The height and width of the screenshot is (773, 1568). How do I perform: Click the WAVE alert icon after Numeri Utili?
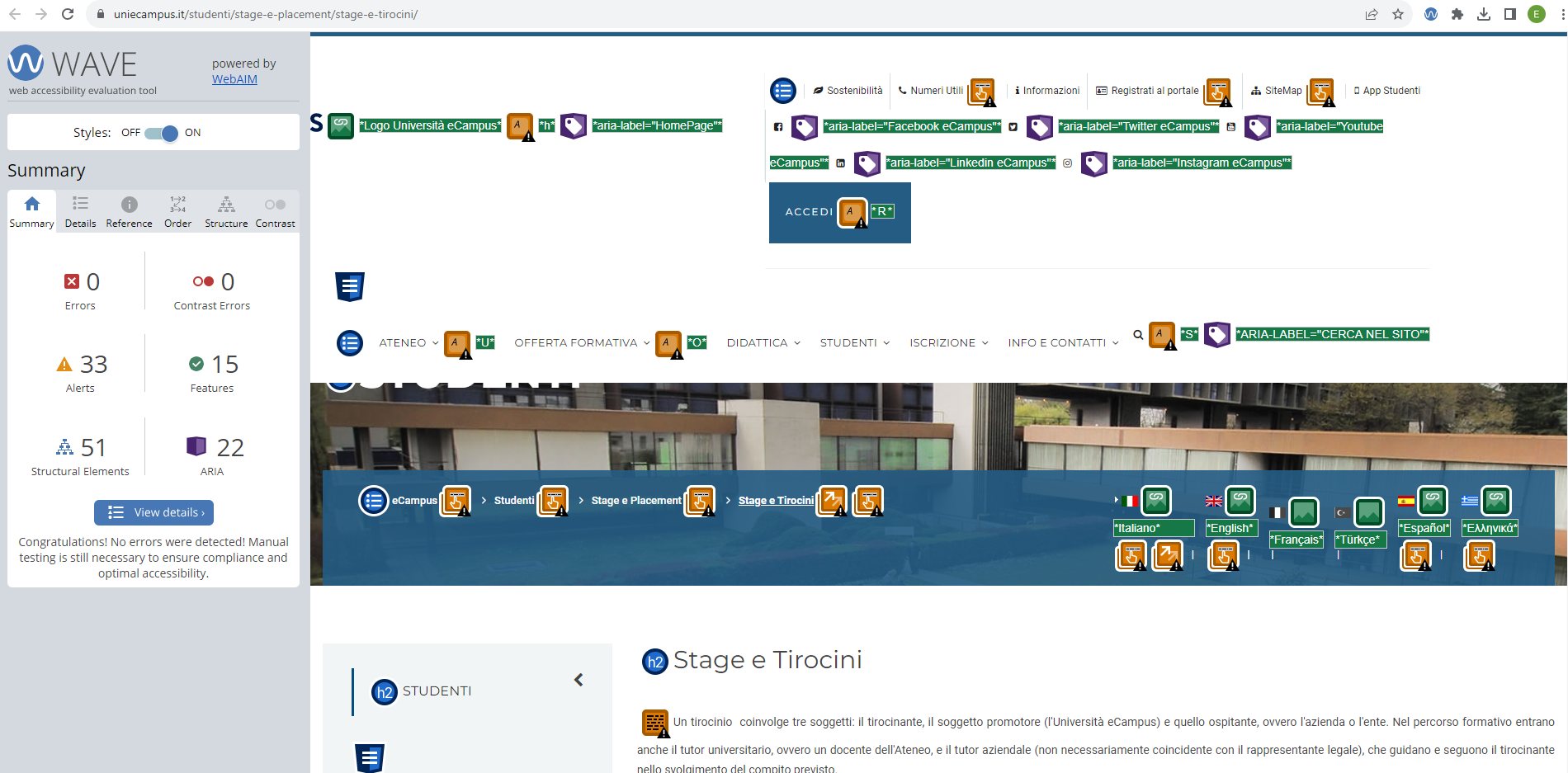click(x=982, y=92)
